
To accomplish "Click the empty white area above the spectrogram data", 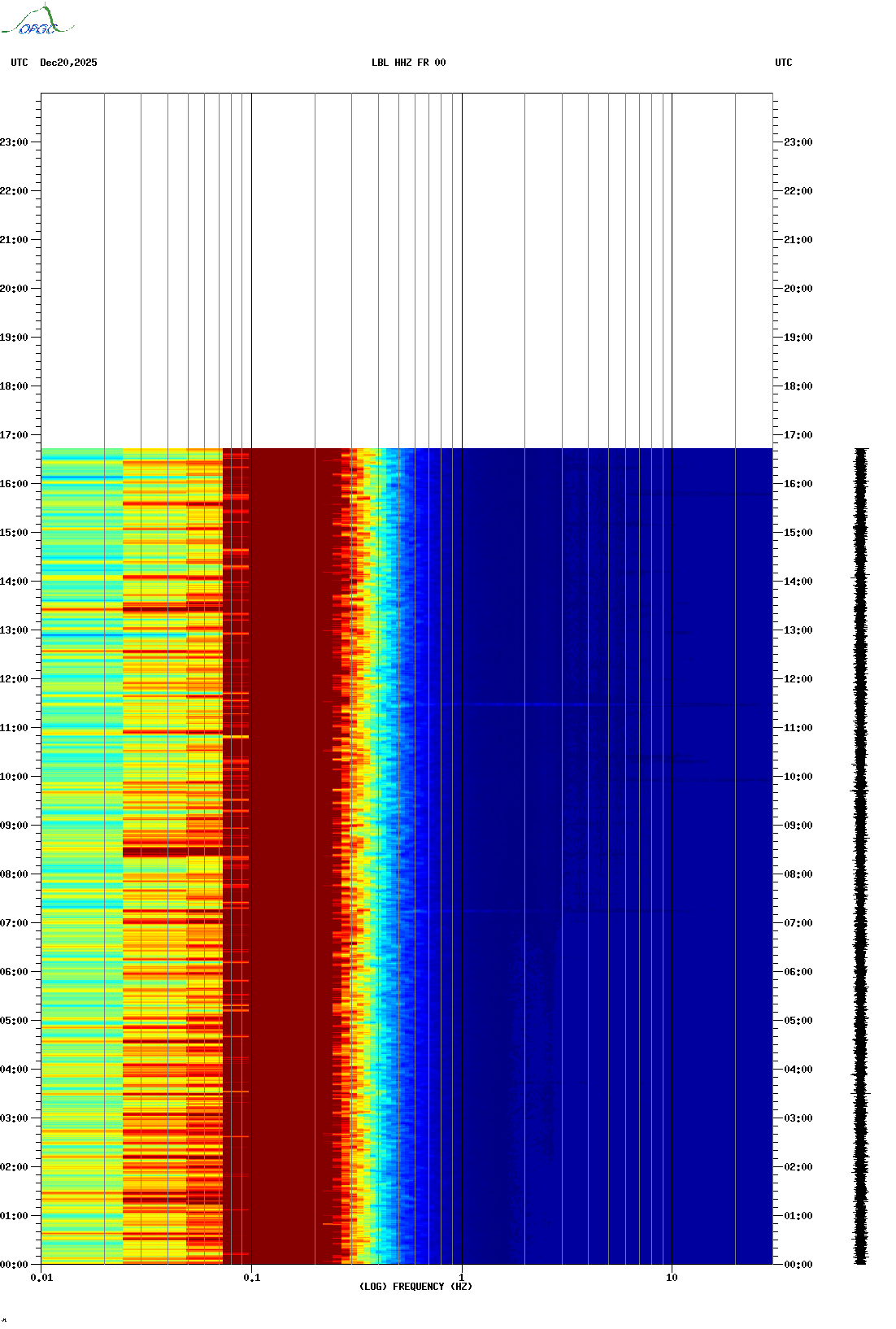I will point(407,268).
